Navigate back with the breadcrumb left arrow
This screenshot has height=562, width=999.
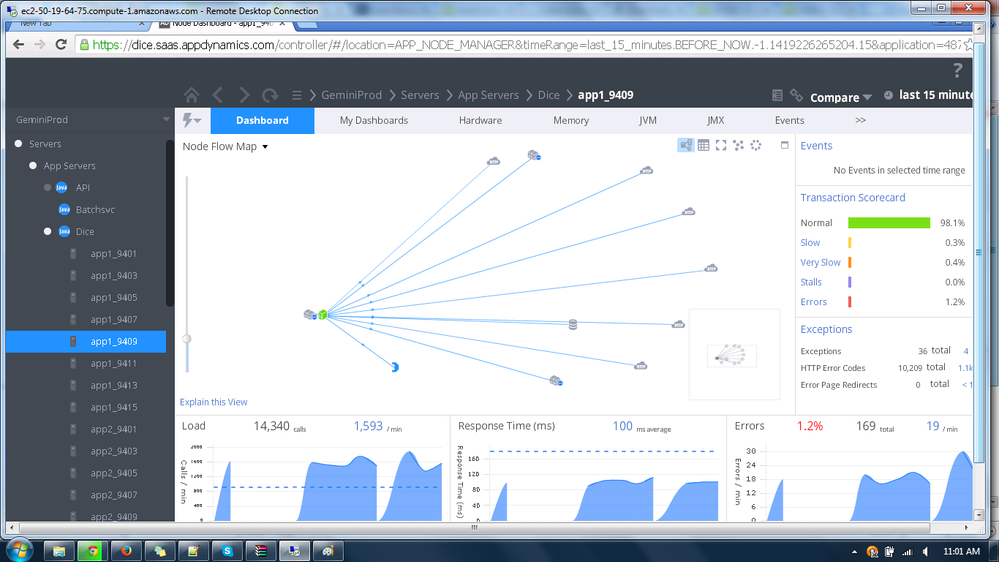click(x=218, y=96)
